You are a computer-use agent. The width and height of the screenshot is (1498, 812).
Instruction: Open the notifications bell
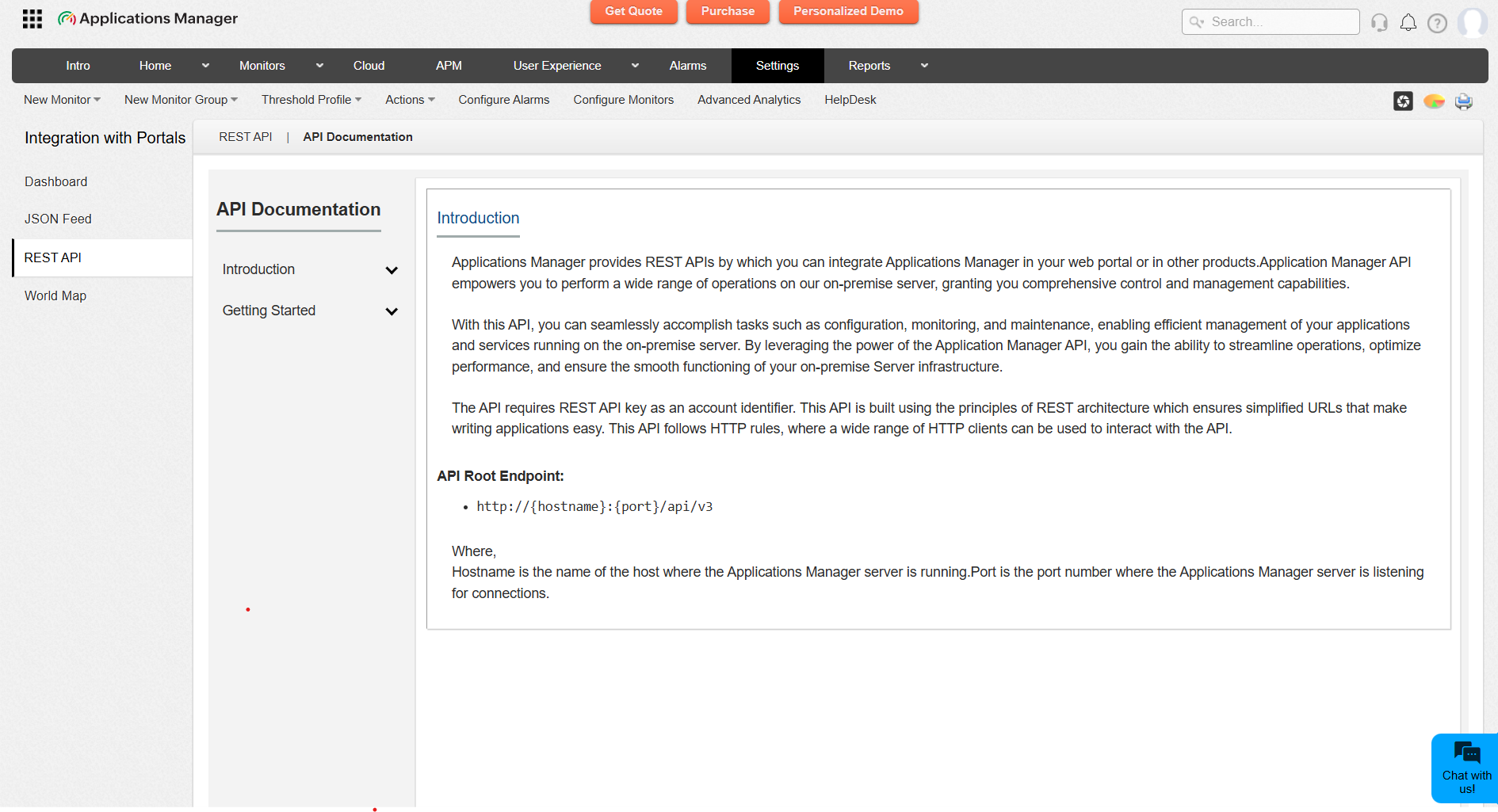pyautogui.click(x=1408, y=23)
